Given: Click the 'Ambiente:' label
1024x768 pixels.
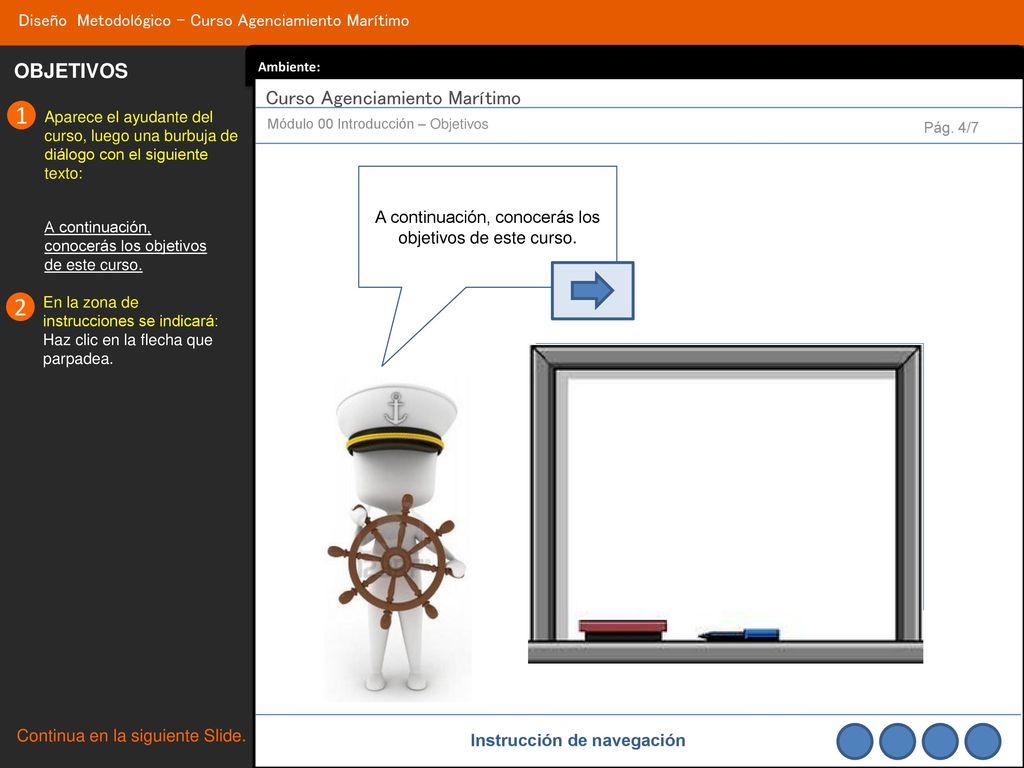Looking at the screenshot, I should [x=289, y=67].
